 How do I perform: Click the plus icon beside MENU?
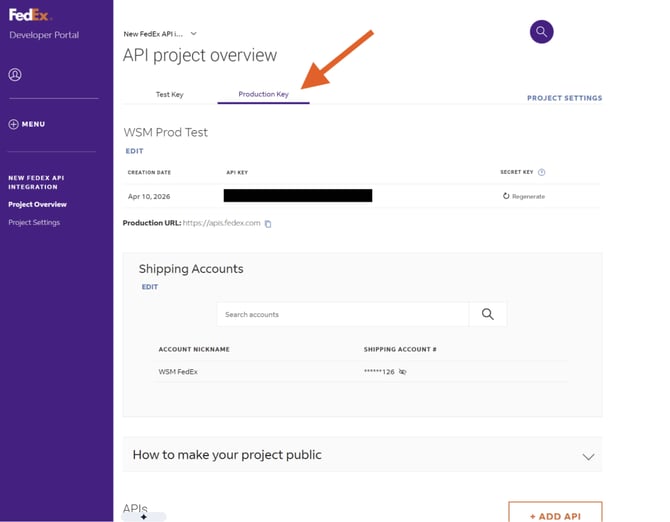(13, 124)
